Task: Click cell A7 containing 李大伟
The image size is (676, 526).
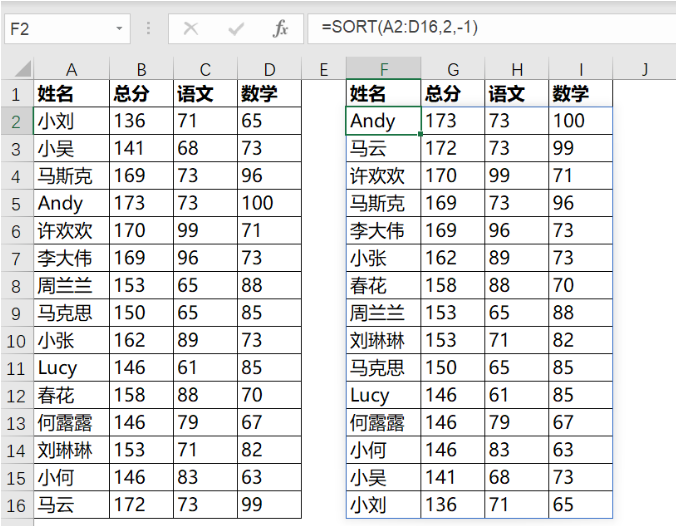Action: point(72,258)
